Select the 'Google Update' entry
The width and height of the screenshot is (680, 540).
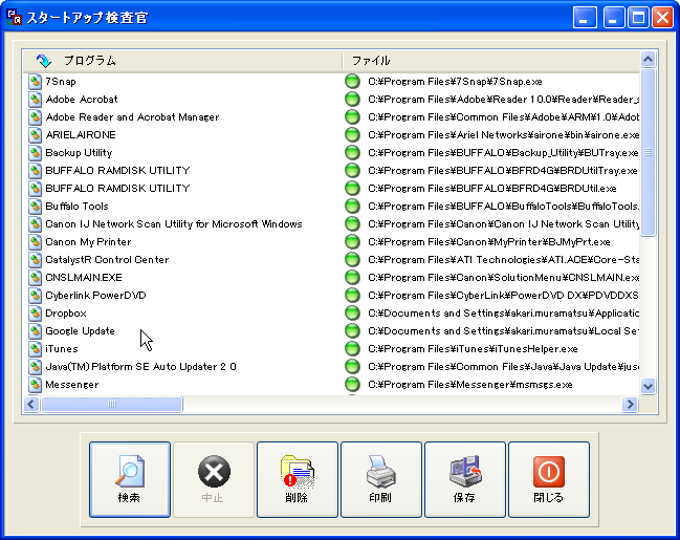coord(80,331)
